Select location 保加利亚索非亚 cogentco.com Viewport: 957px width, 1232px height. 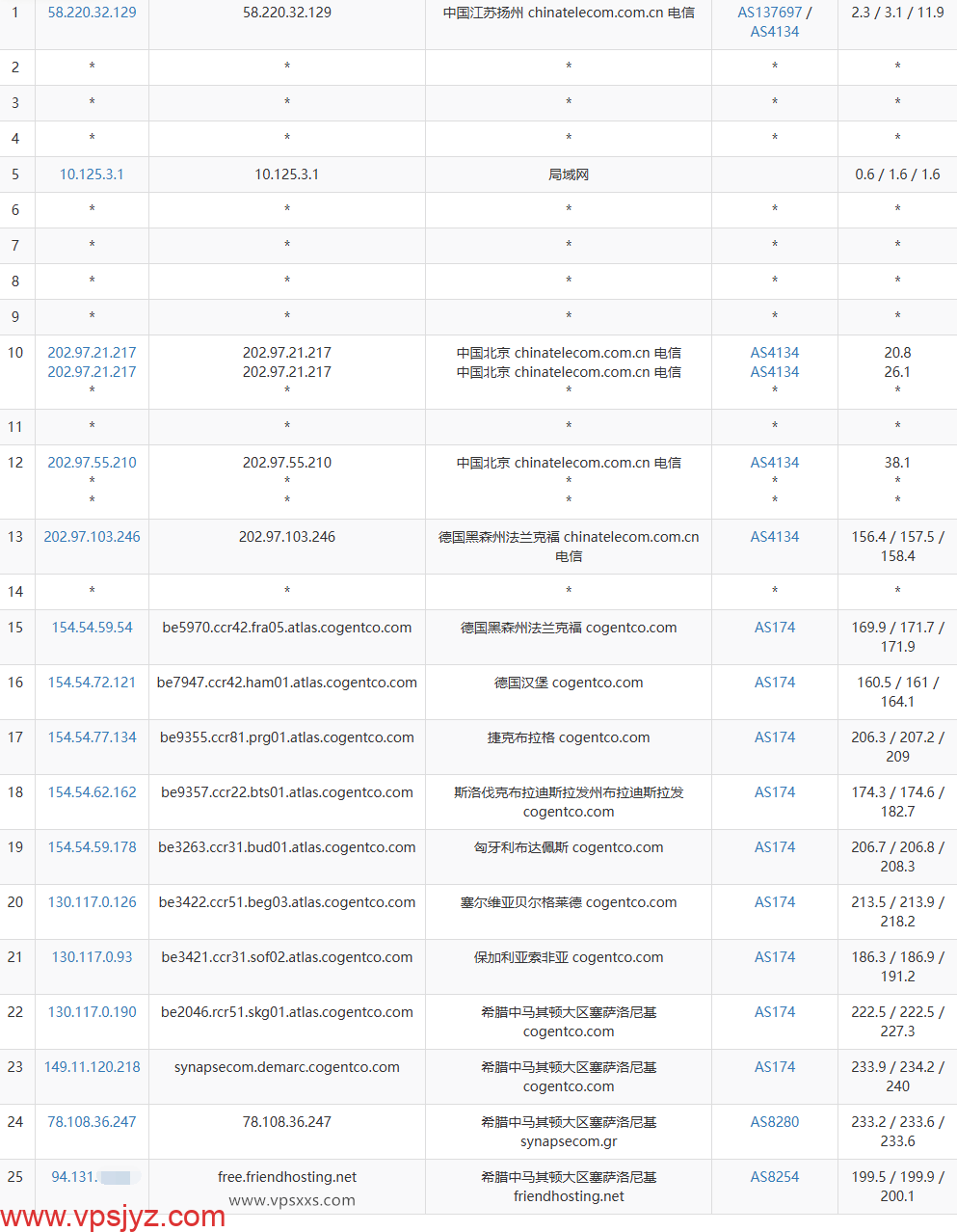click(569, 957)
